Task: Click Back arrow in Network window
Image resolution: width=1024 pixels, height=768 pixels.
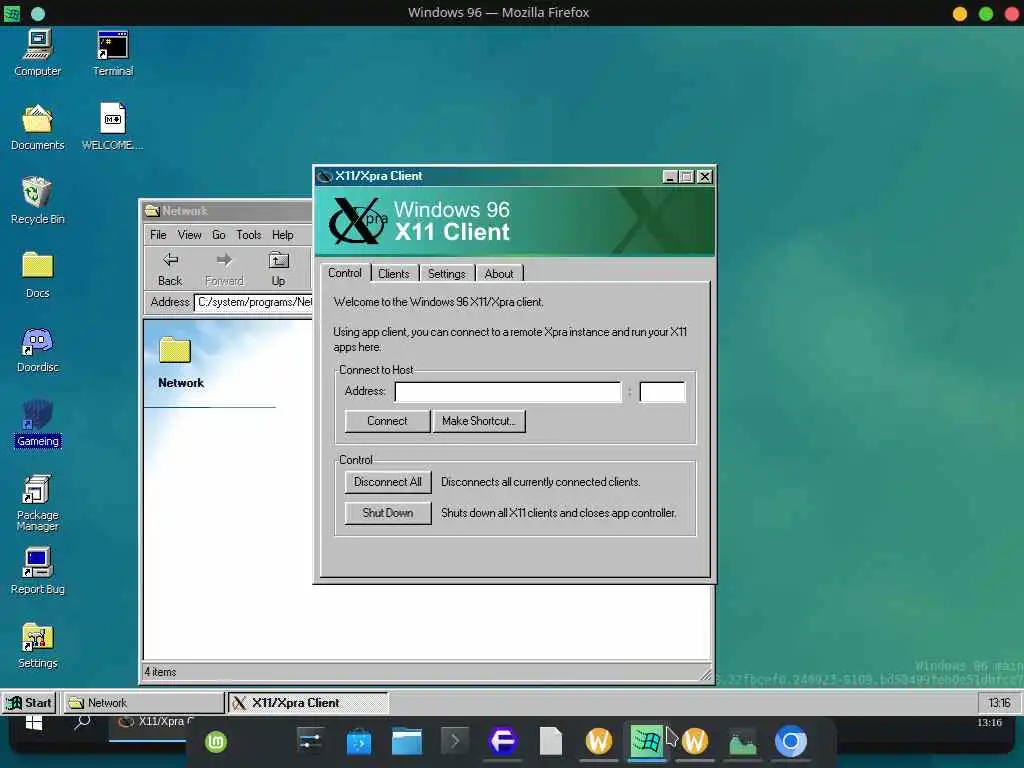Action: coord(170,269)
